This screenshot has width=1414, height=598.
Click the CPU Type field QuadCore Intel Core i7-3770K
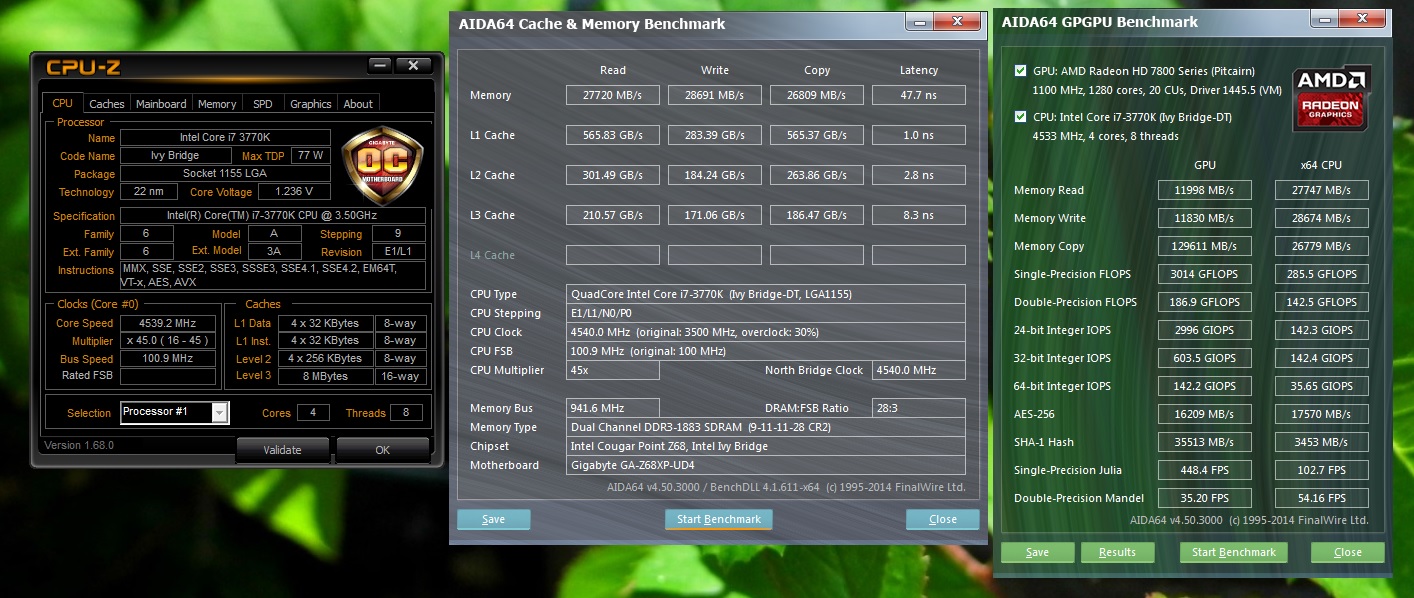765,294
